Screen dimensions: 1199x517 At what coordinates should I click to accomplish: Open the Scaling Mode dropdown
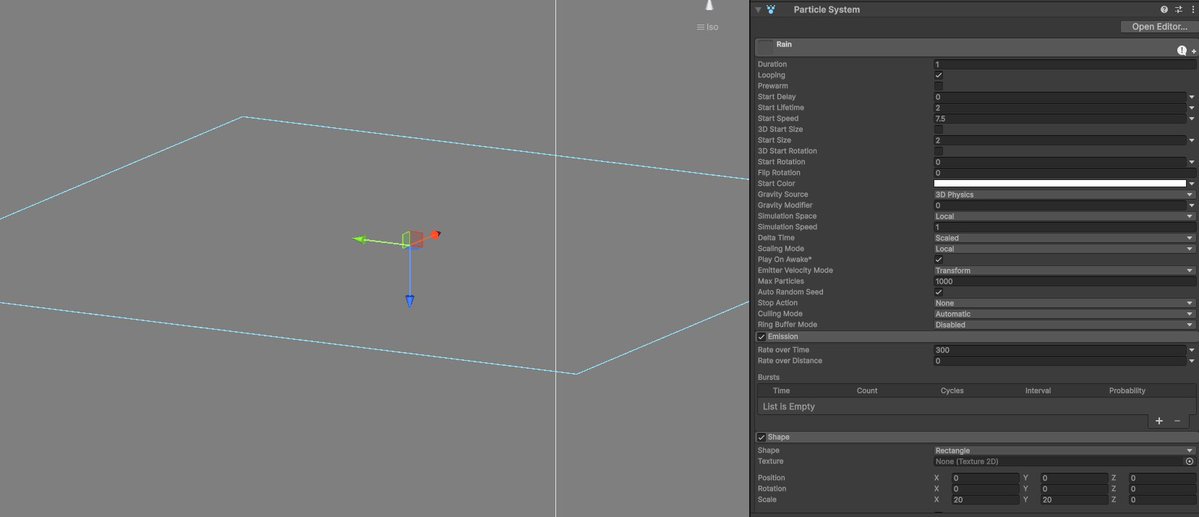[1064, 249]
